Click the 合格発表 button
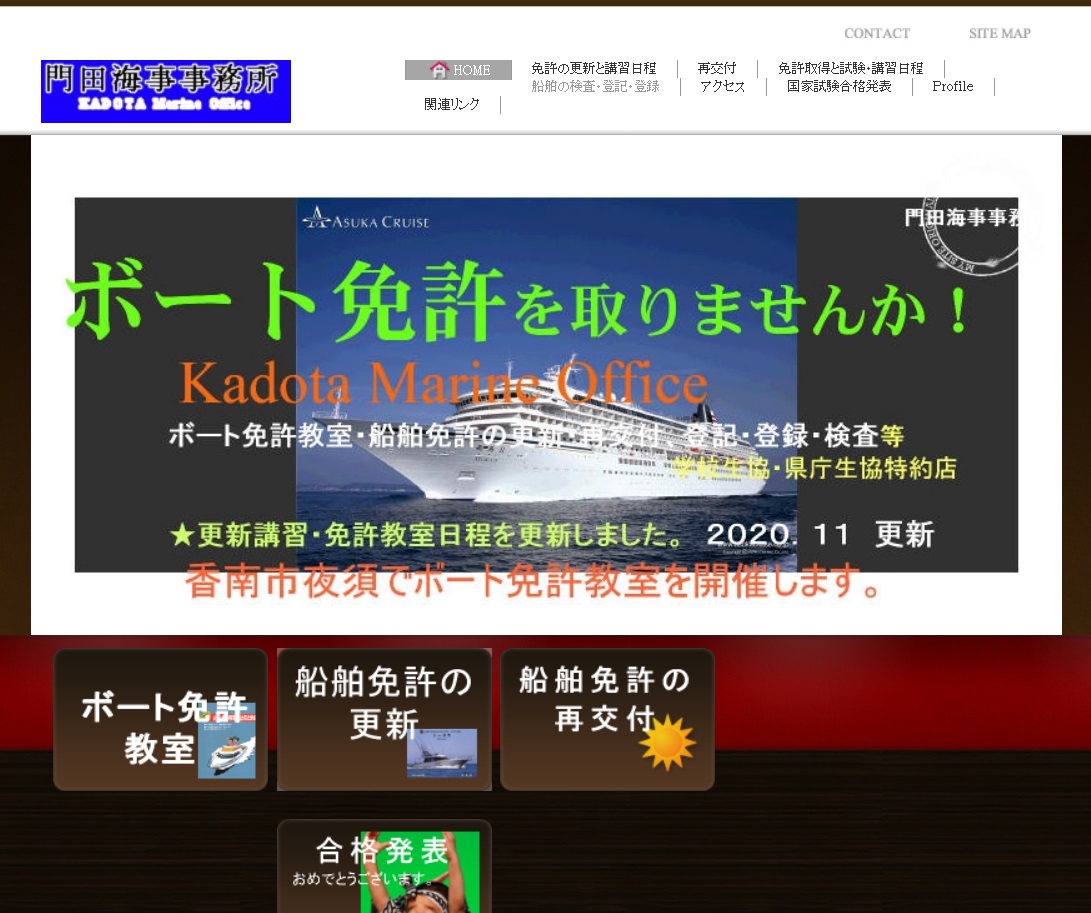This screenshot has height=913, width=1091. click(384, 866)
